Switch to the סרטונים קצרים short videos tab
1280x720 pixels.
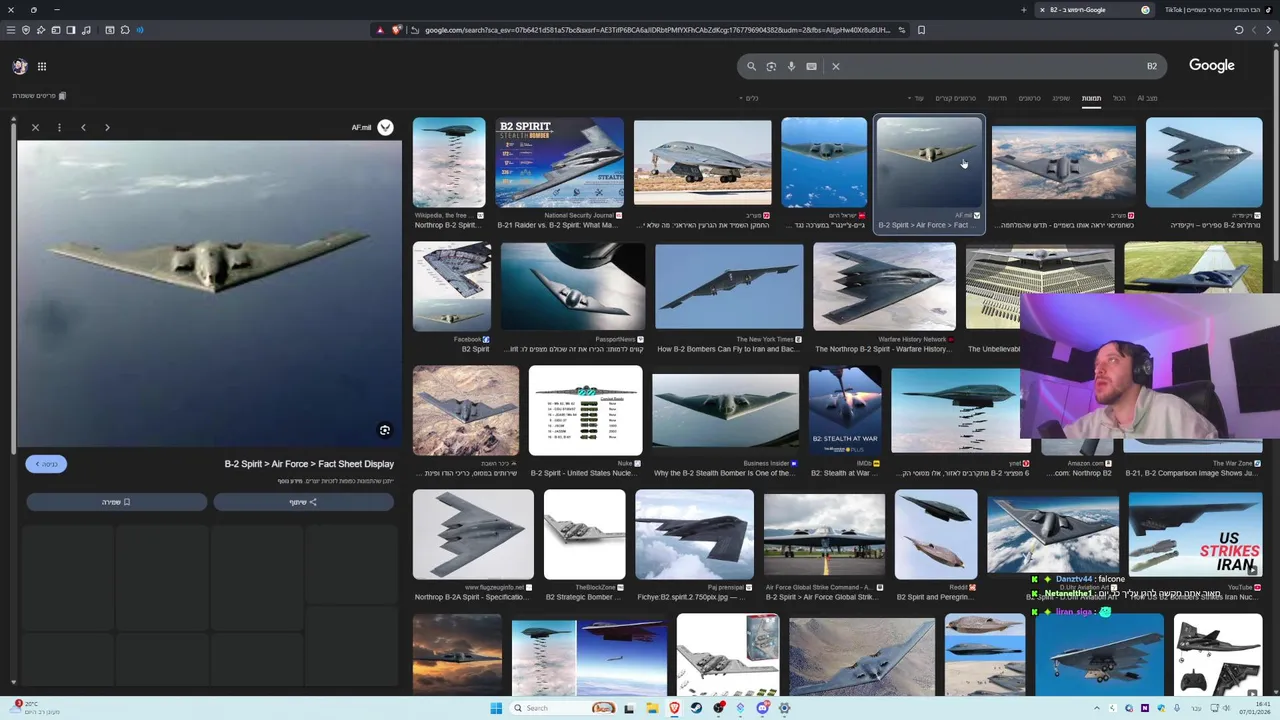955,98
